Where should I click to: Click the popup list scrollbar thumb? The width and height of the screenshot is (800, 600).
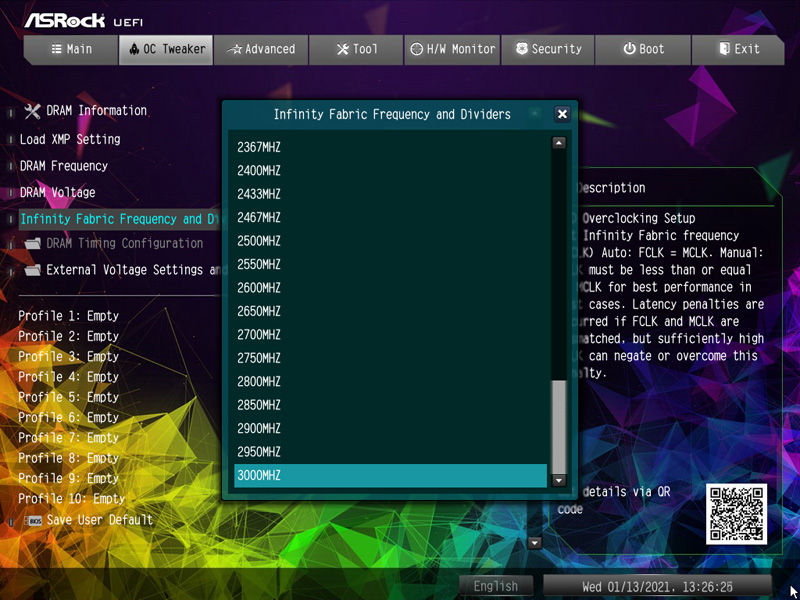[x=559, y=427]
